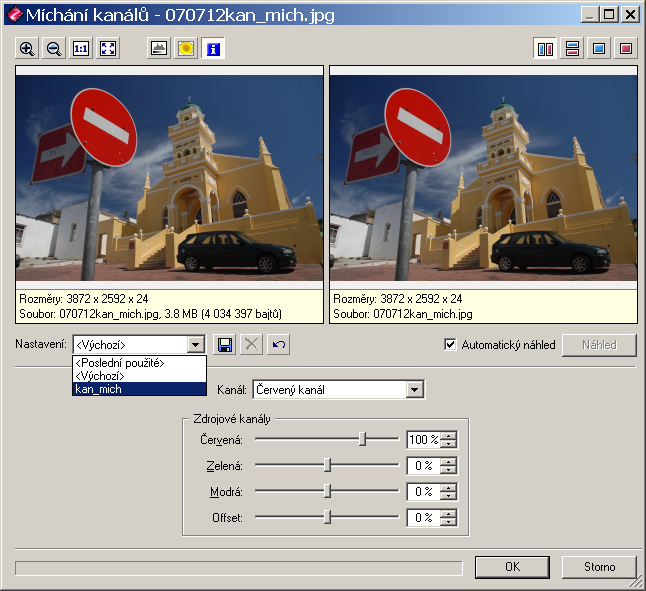Choose <Poslední použité> from the list
This screenshot has width=646, height=591.
(x=139, y=363)
